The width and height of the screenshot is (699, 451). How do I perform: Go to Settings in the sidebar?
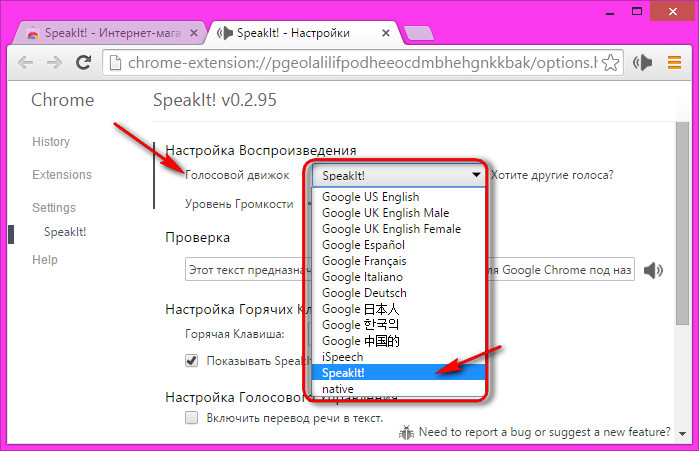(54, 208)
